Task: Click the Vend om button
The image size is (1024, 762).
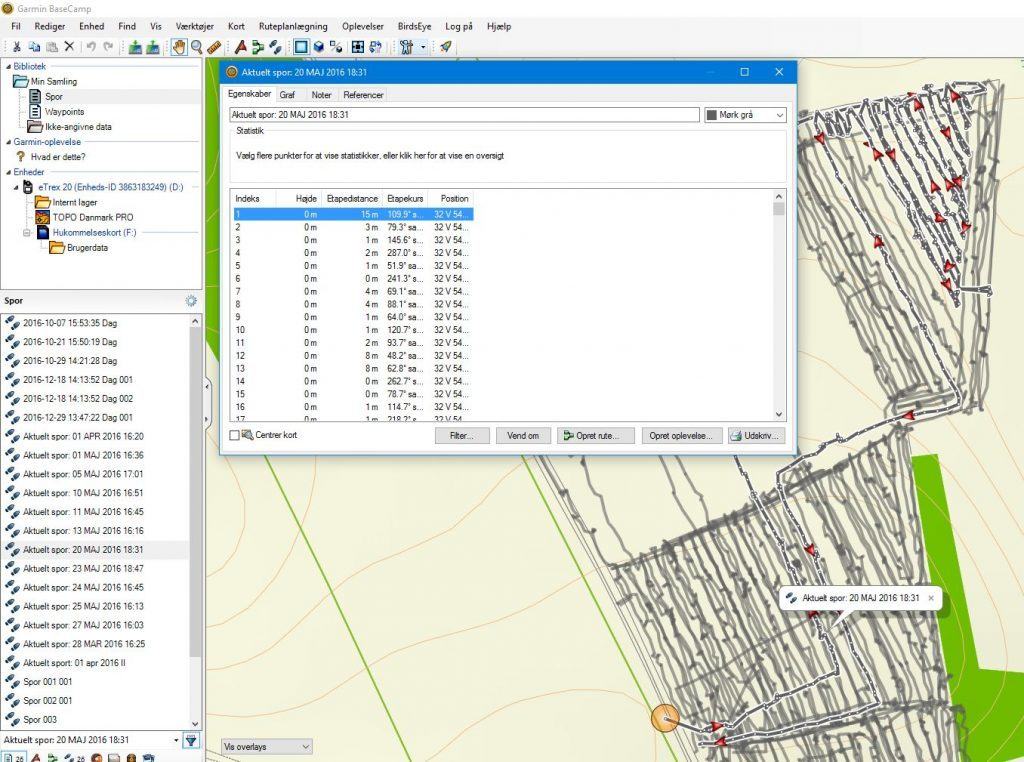Action: pyautogui.click(x=523, y=436)
